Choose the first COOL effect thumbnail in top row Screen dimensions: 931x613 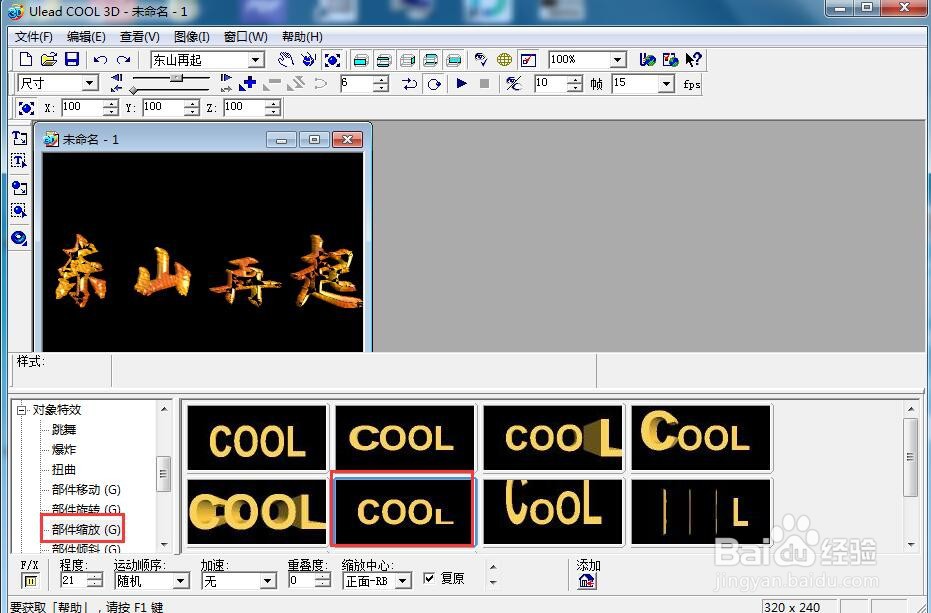click(x=257, y=438)
